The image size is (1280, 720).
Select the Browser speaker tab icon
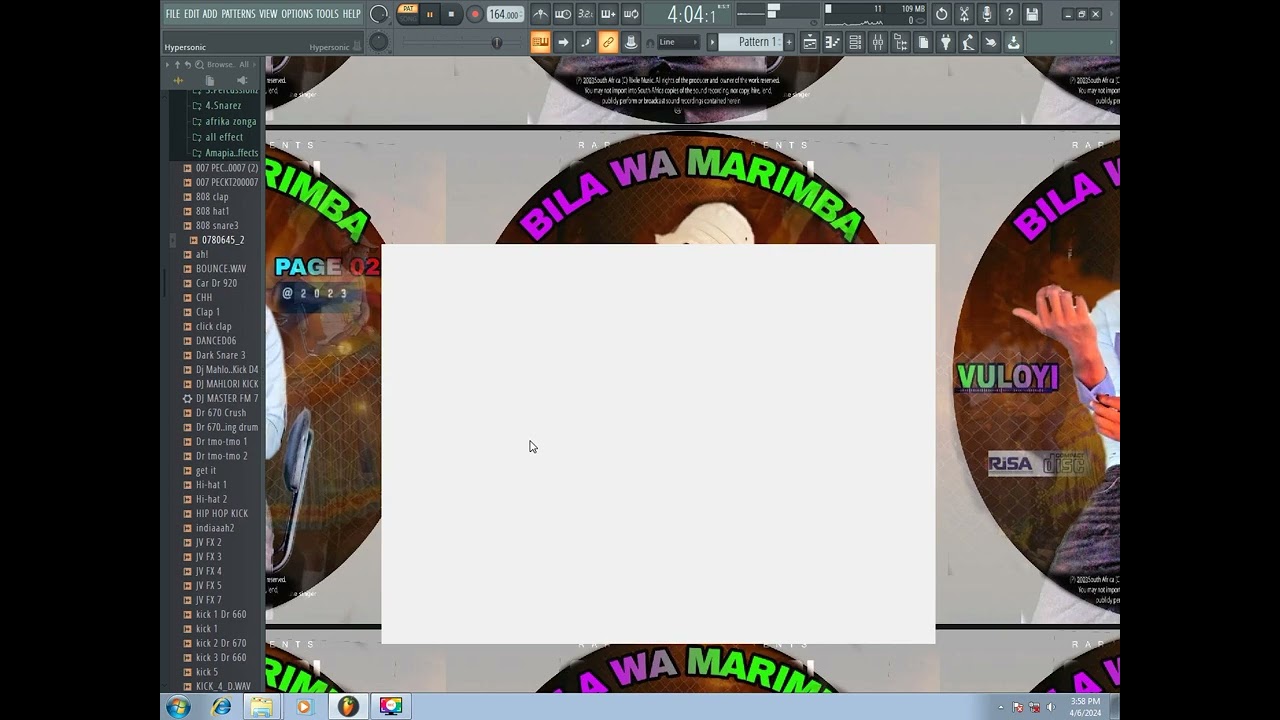click(x=241, y=80)
